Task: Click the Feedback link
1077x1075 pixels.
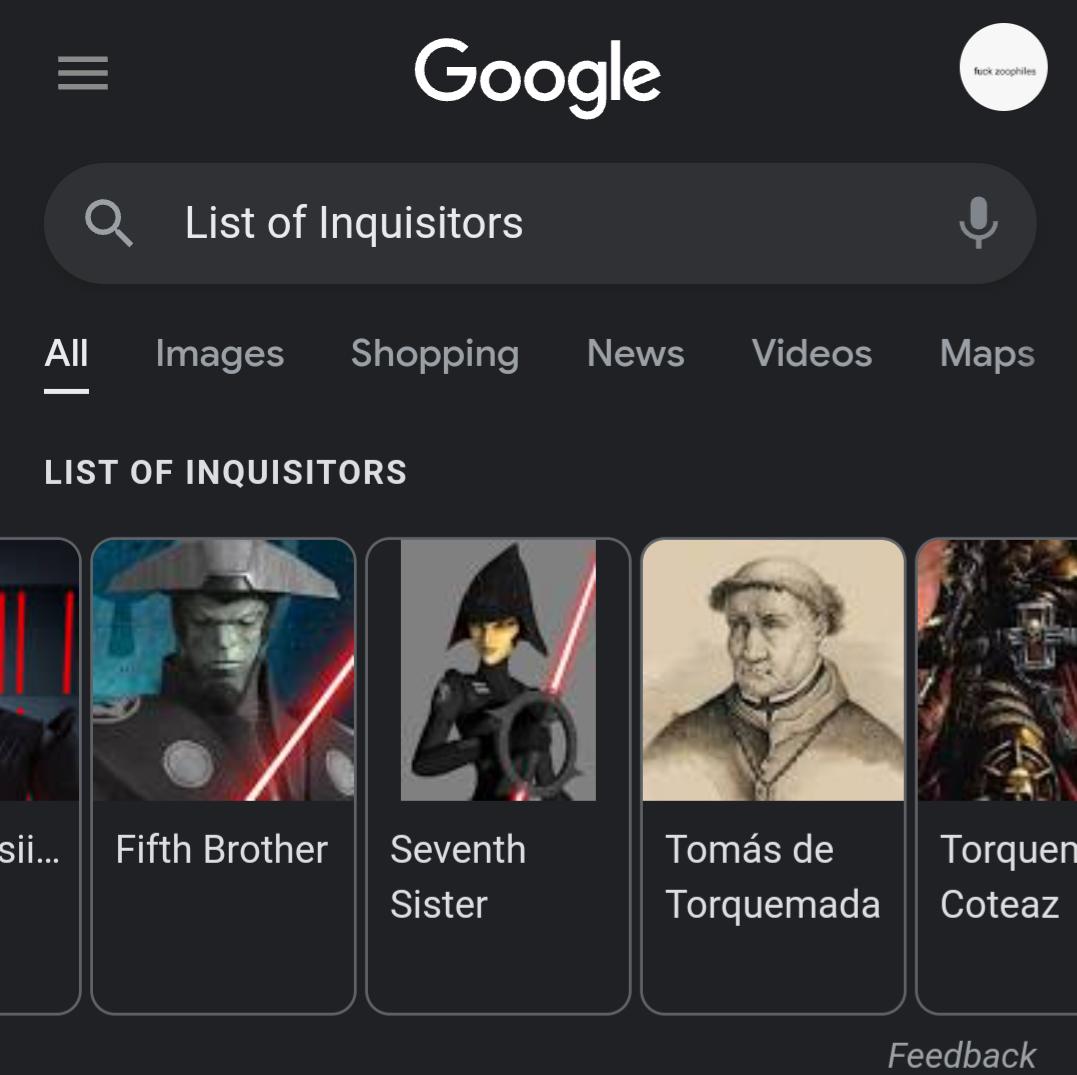Action: pyautogui.click(x=961, y=1054)
